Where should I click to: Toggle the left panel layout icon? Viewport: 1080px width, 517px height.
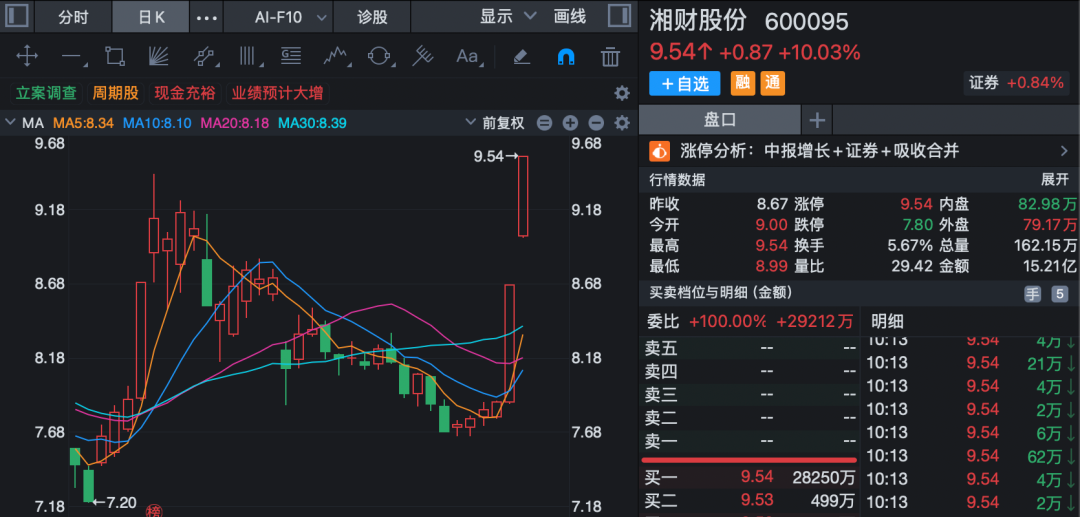tap(17, 17)
